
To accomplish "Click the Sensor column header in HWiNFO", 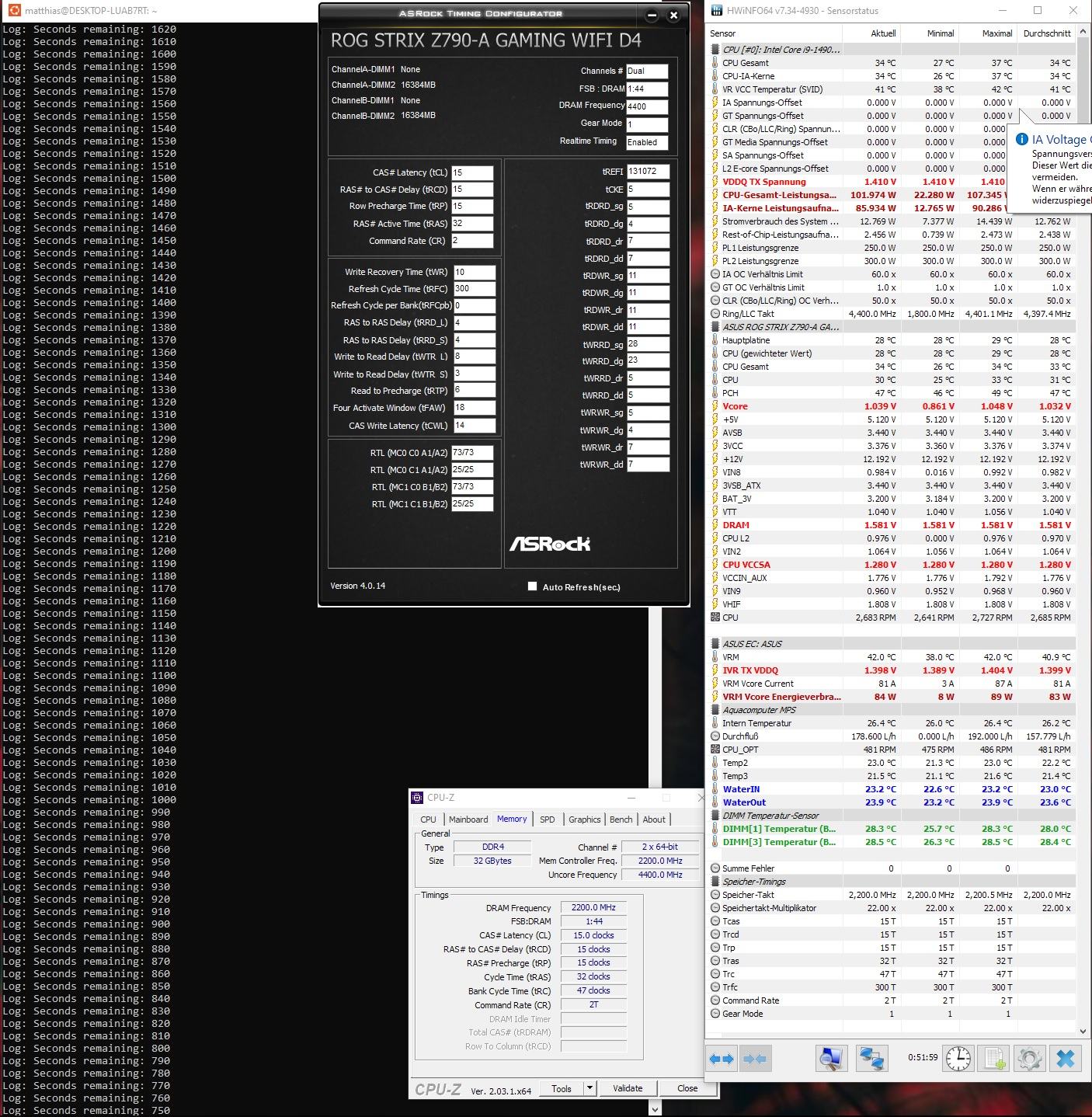I will coord(774,33).
